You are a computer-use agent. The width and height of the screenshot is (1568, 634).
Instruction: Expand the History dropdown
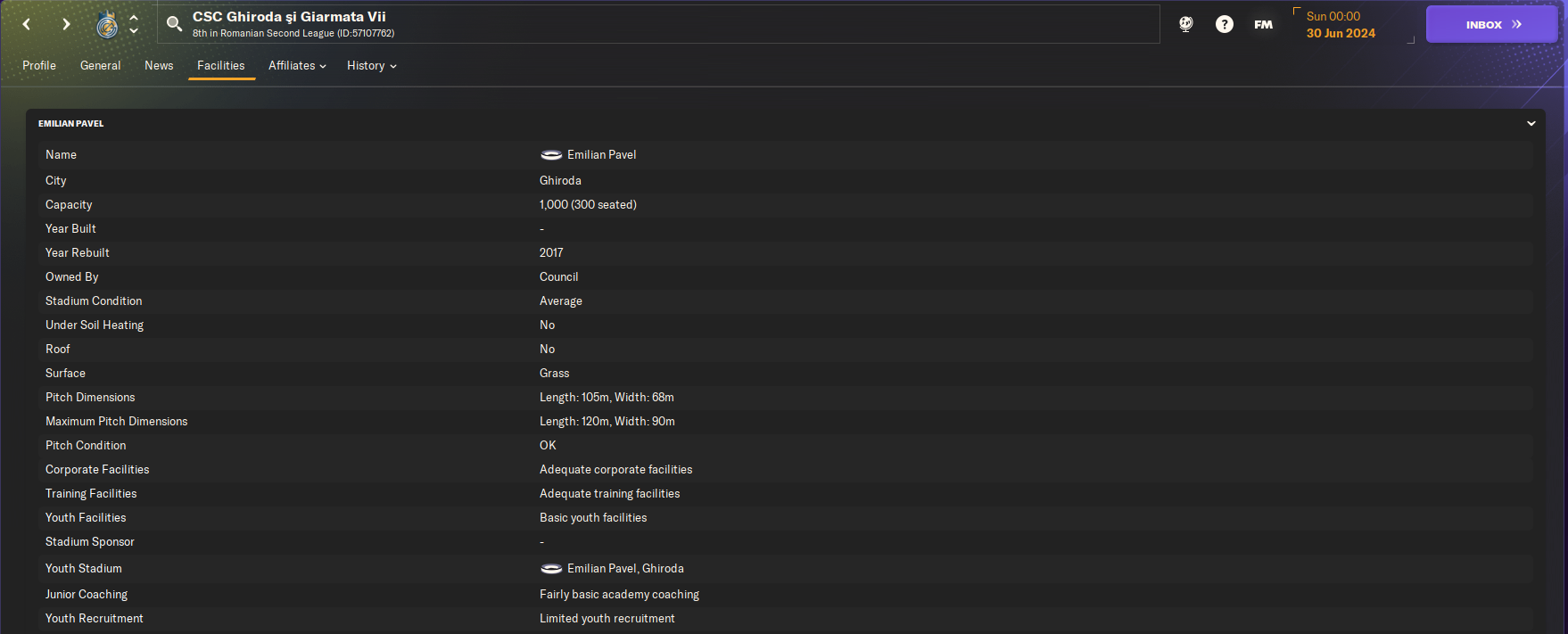click(x=372, y=66)
